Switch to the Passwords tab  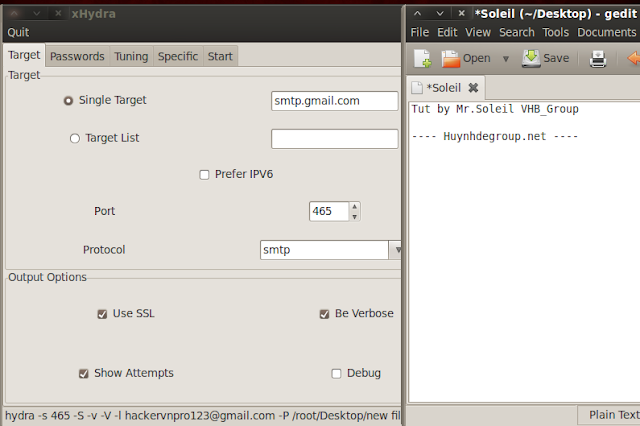(x=77, y=56)
